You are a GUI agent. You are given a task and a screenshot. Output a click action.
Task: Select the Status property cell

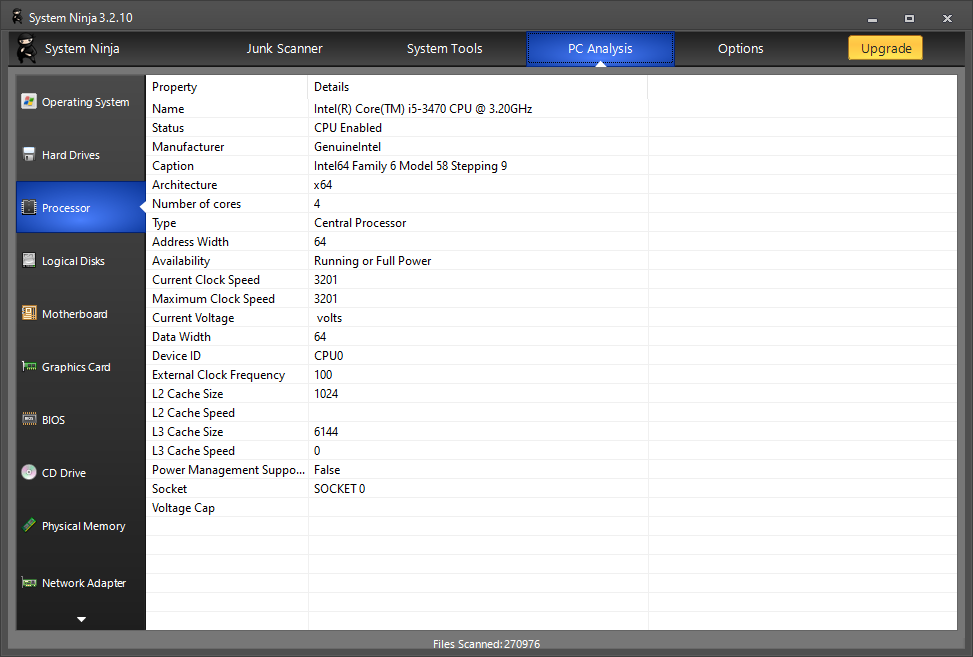pyautogui.click(x=227, y=128)
